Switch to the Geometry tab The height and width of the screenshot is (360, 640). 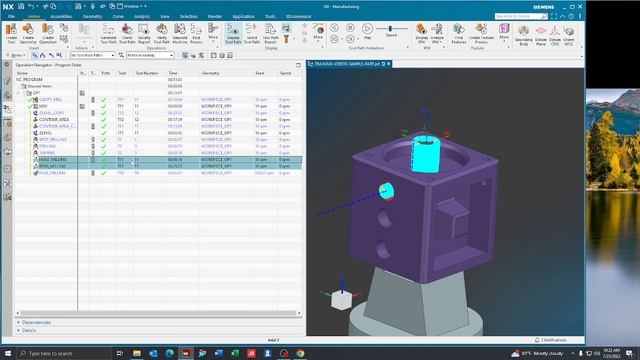92,16
